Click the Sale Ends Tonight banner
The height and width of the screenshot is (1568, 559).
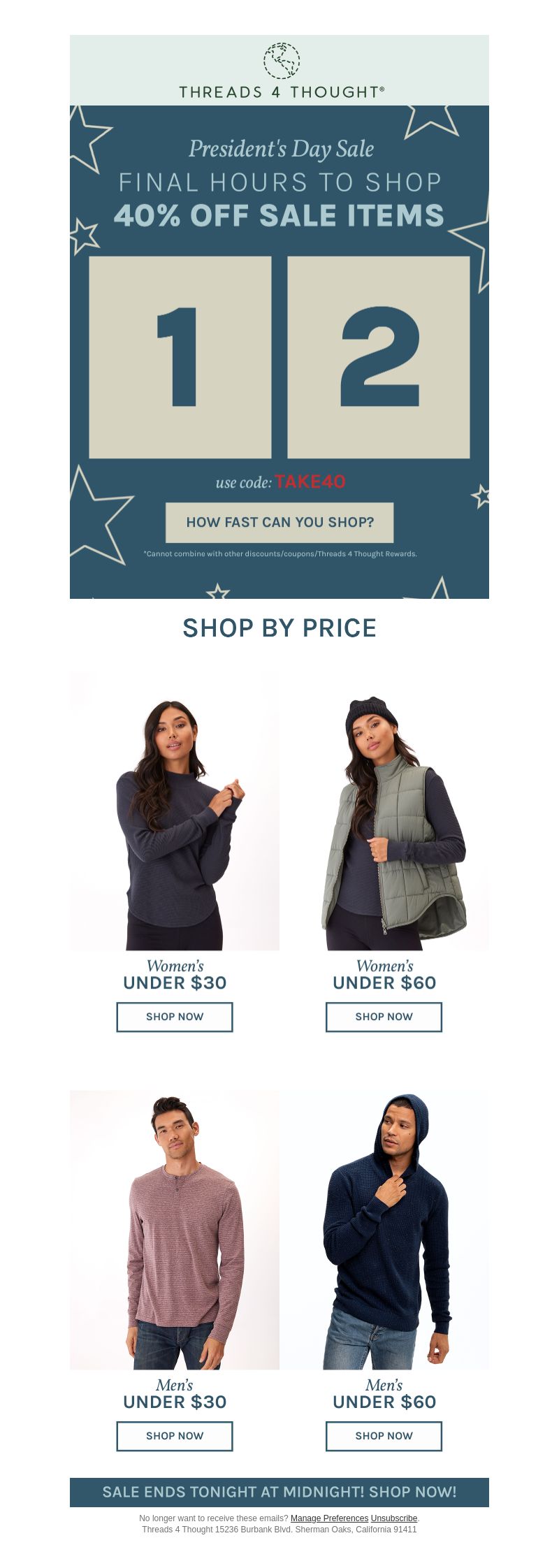[279, 1492]
